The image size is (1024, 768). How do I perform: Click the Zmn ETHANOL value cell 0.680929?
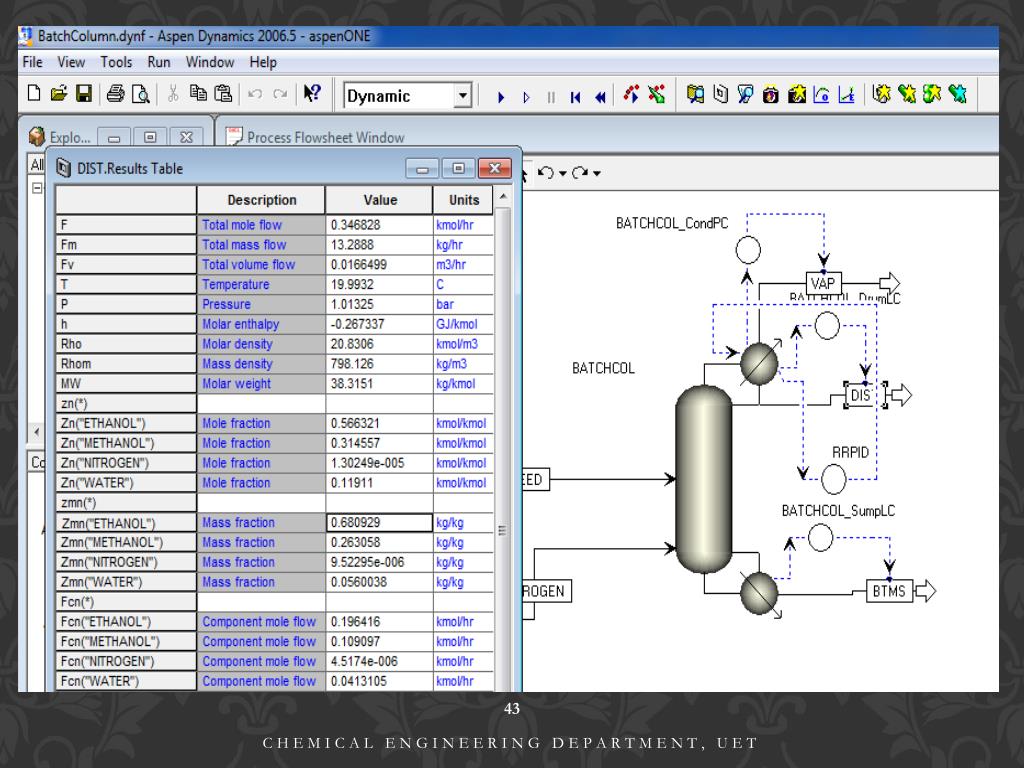tap(379, 522)
